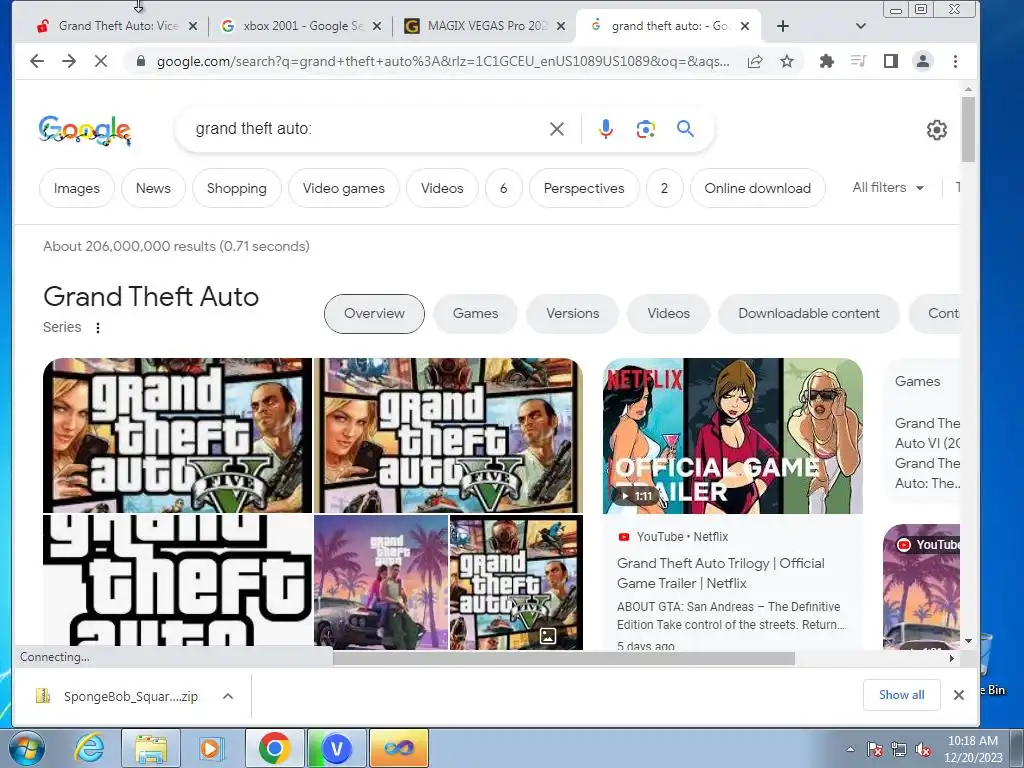The height and width of the screenshot is (768, 1024).
Task: Open the purple palm-tree GTA VI image
Action: 381,582
